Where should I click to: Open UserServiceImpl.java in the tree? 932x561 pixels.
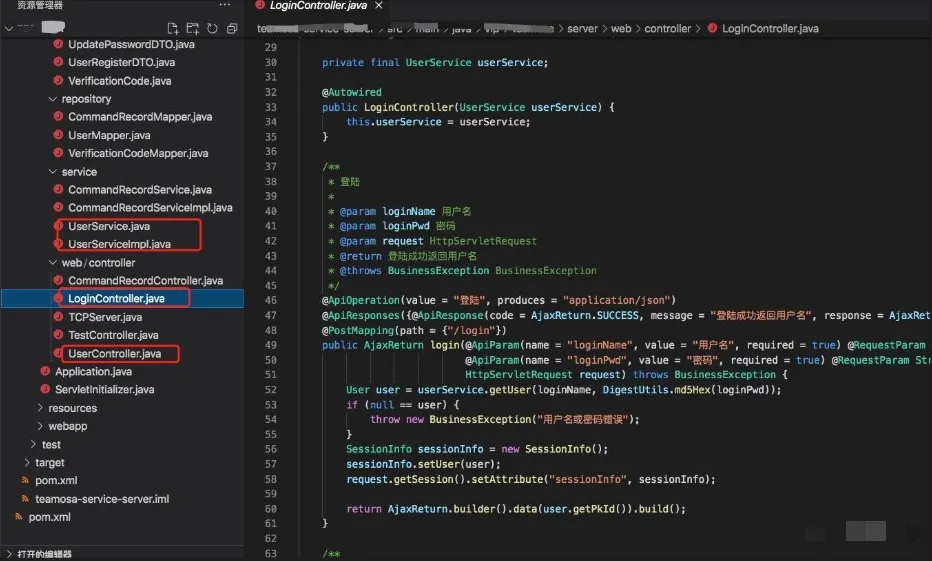[119, 244]
